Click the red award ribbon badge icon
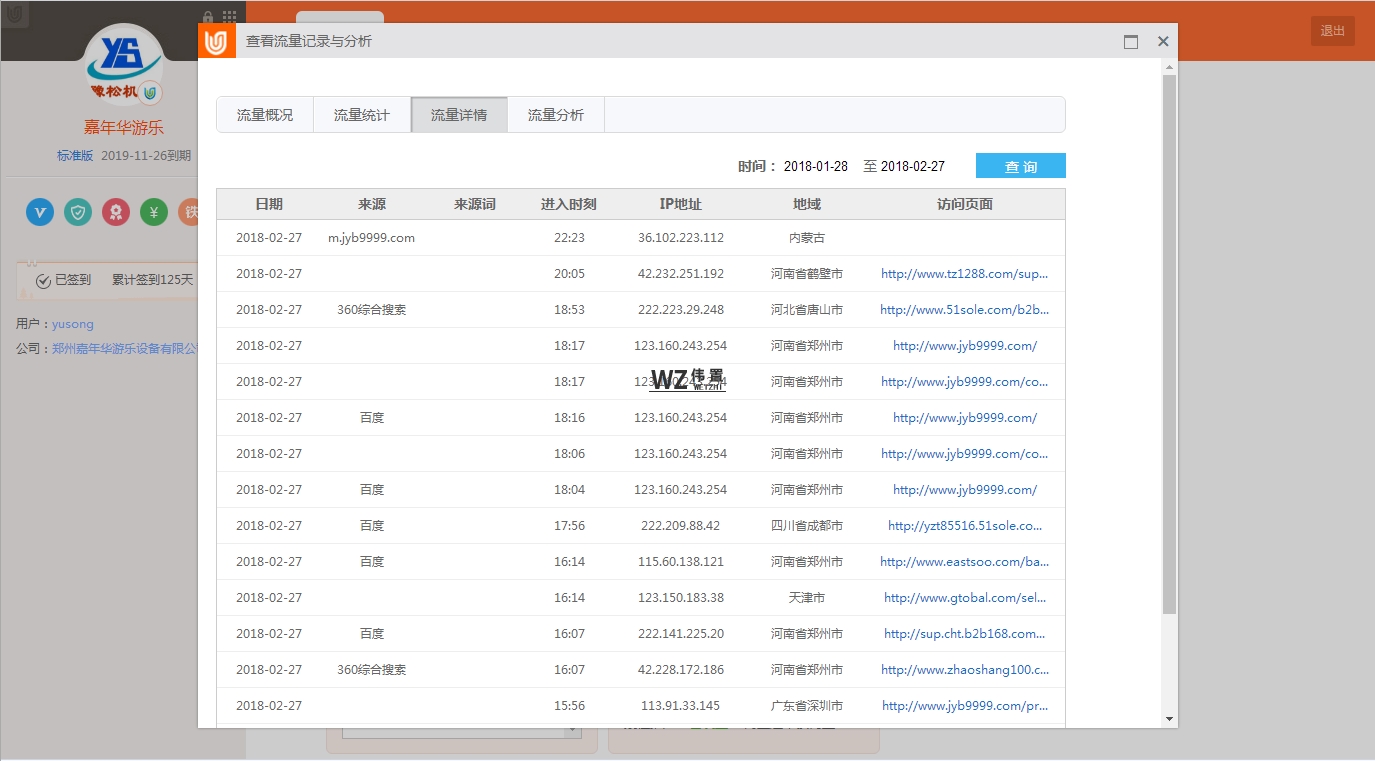1375x761 pixels. pyautogui.click(x=116, y=212)
